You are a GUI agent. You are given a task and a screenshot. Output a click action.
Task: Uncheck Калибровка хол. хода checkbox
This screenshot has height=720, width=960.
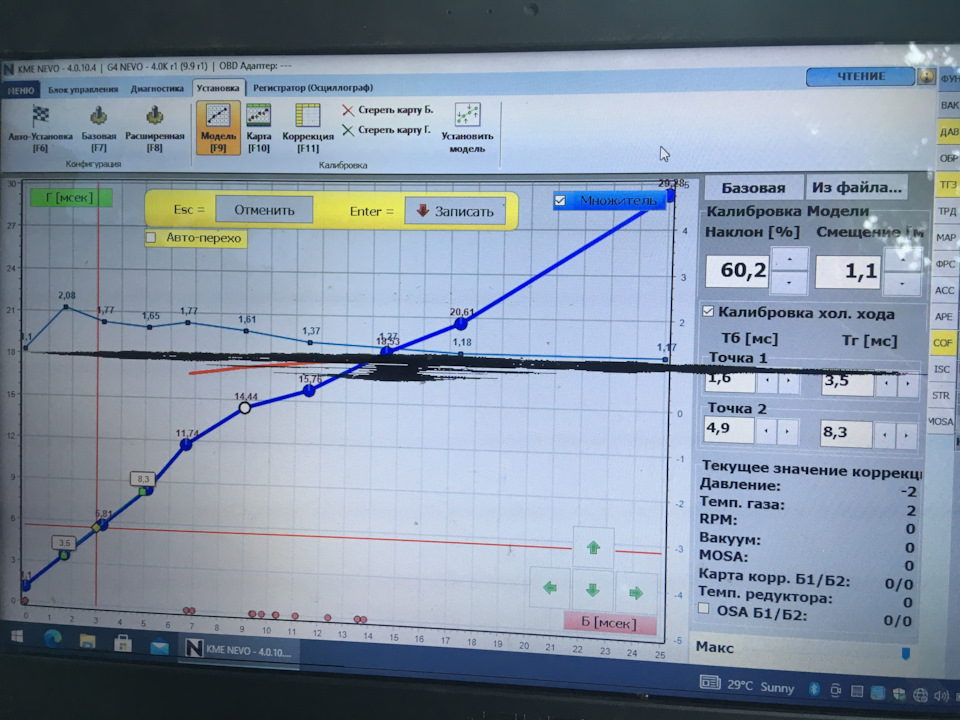click(x=708, y=312)
